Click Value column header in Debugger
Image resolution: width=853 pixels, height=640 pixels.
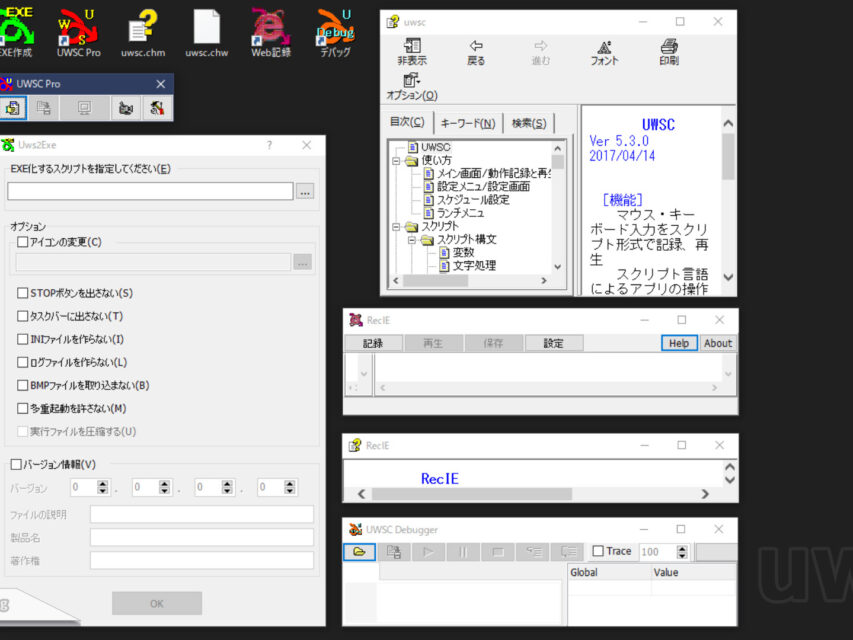tap(693, 573)
